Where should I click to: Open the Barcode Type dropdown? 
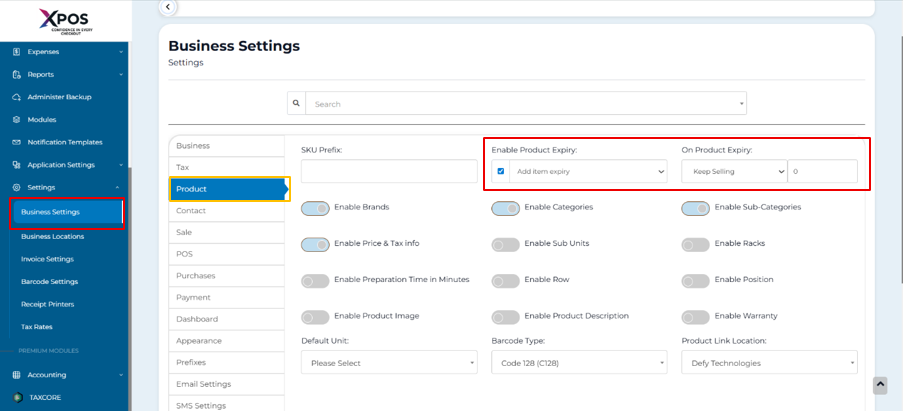pos(578,363)
